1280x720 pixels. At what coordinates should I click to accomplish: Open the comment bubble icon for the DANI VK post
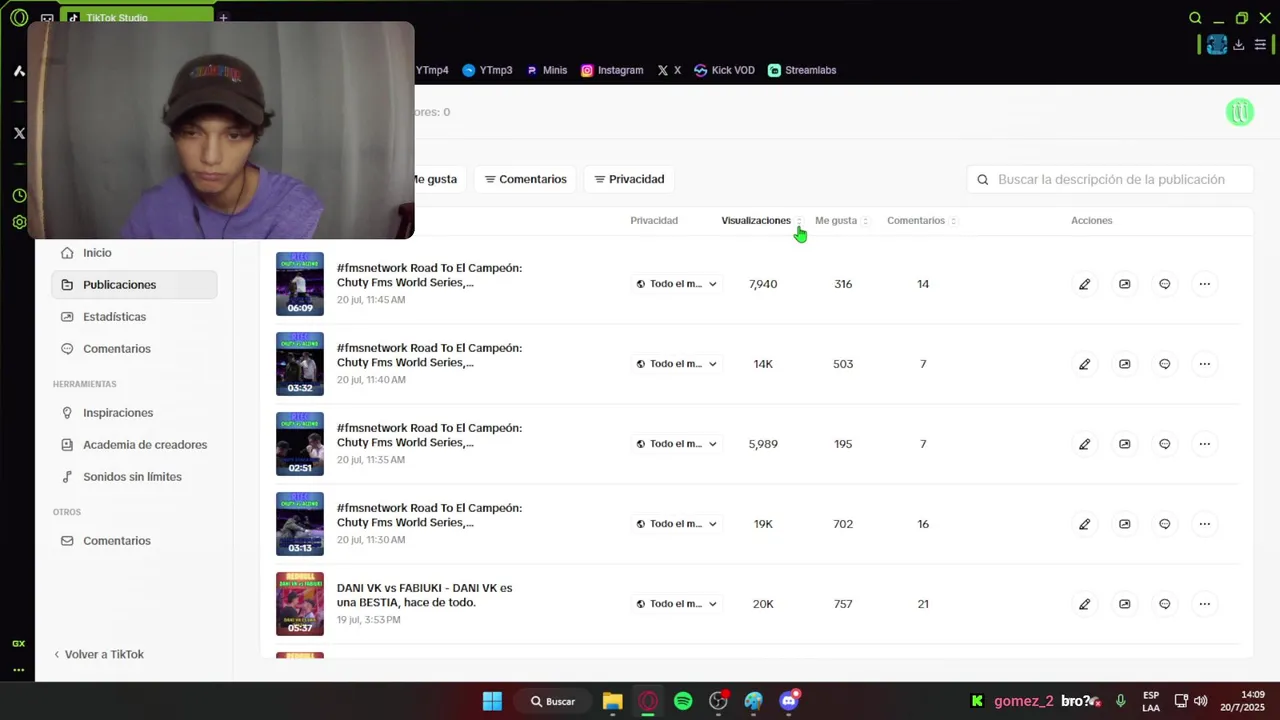click(1164, 604)
